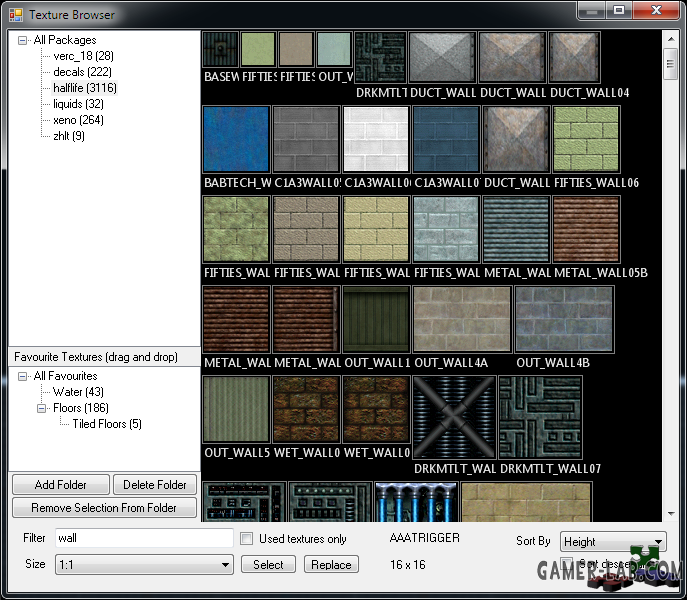This screenshot has height=600, width=687.
Task: Click the scrollbar down arrow in texture list
Action: click(x=671, y=513)
